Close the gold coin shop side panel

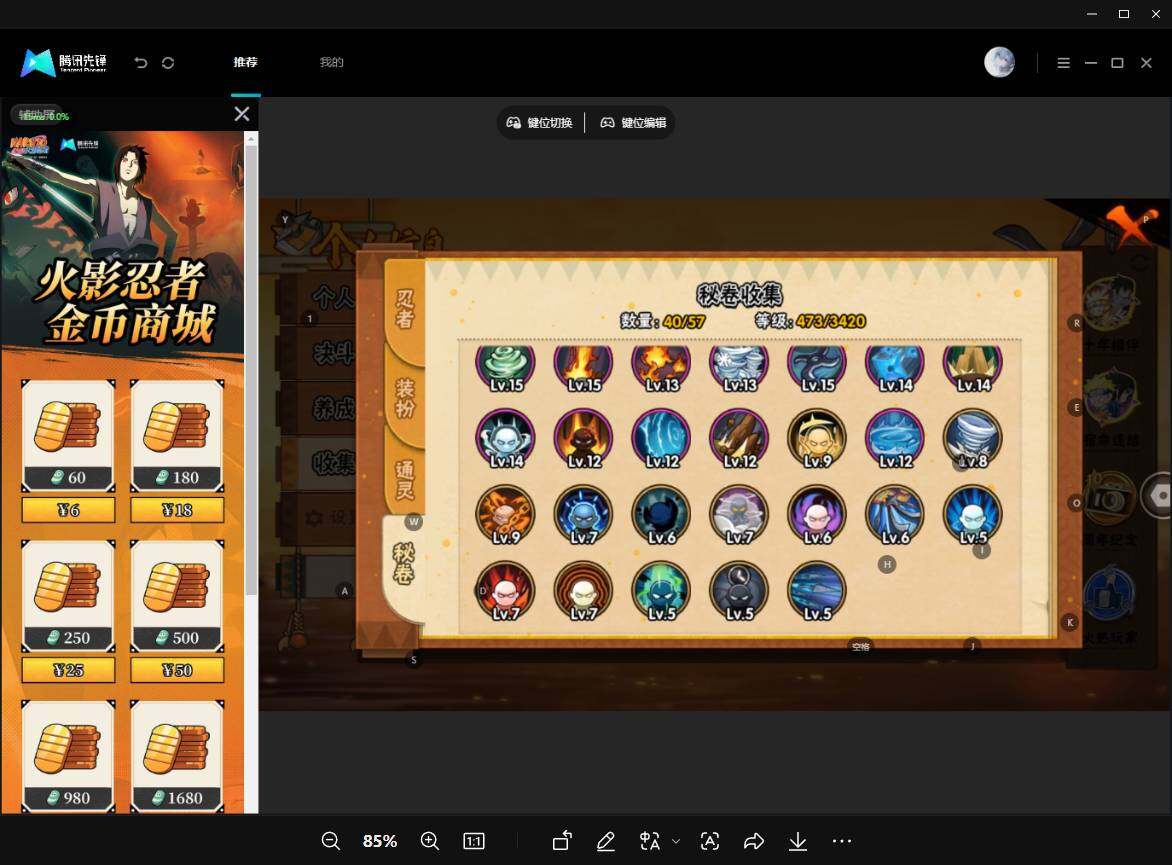(241, 114)
